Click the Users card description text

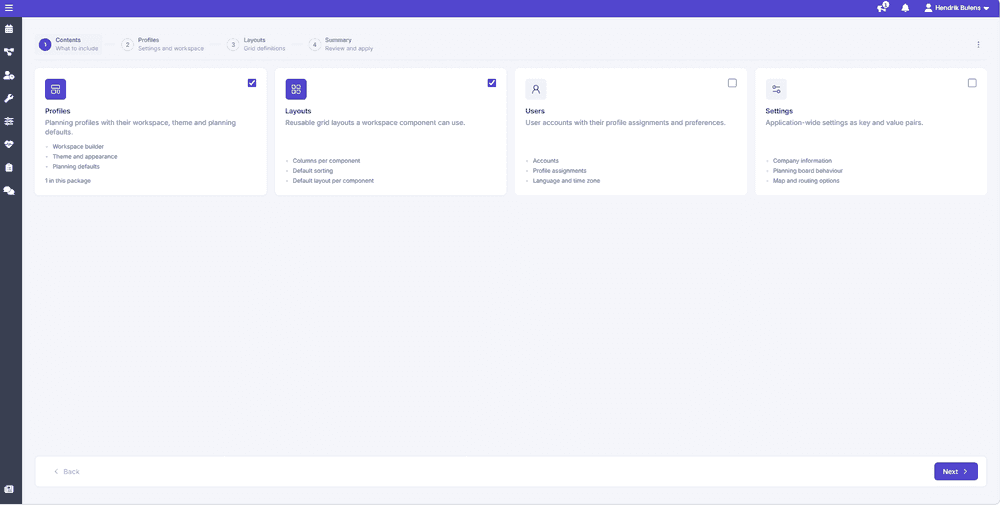pos(625,122)
